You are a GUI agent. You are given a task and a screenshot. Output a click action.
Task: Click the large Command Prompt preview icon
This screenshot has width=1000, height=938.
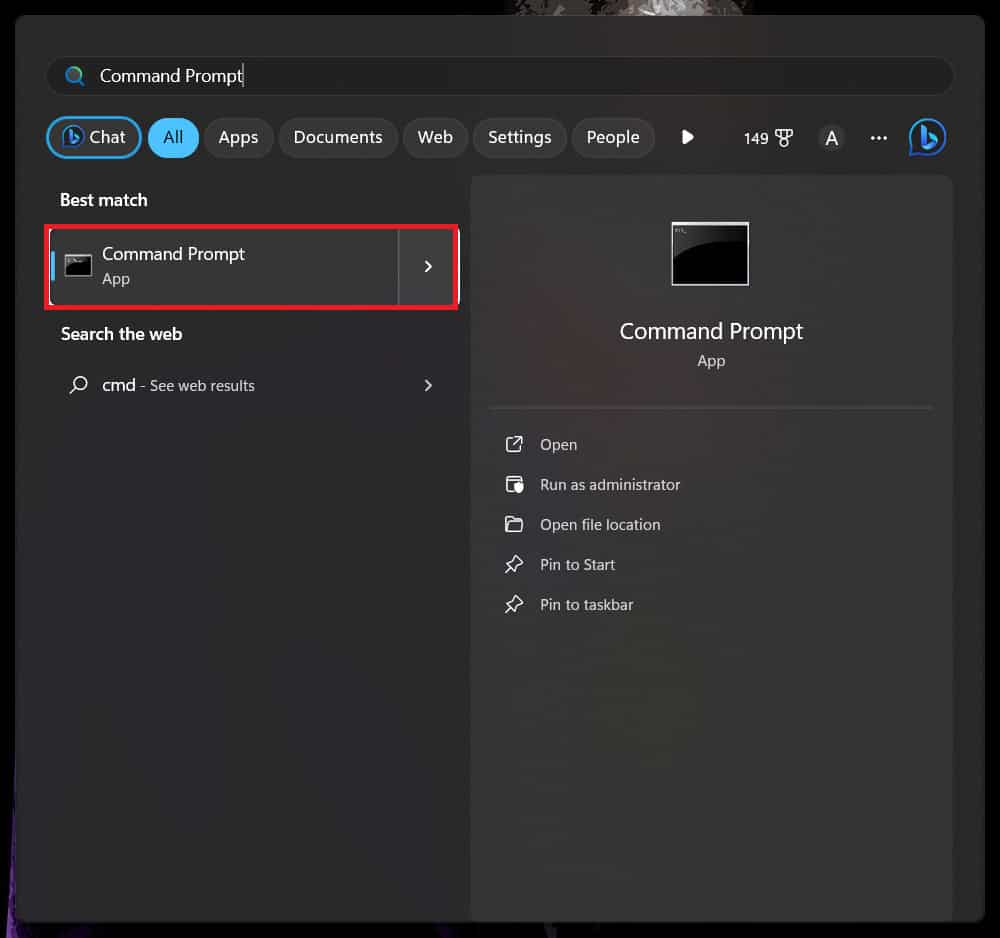(710, 254)
